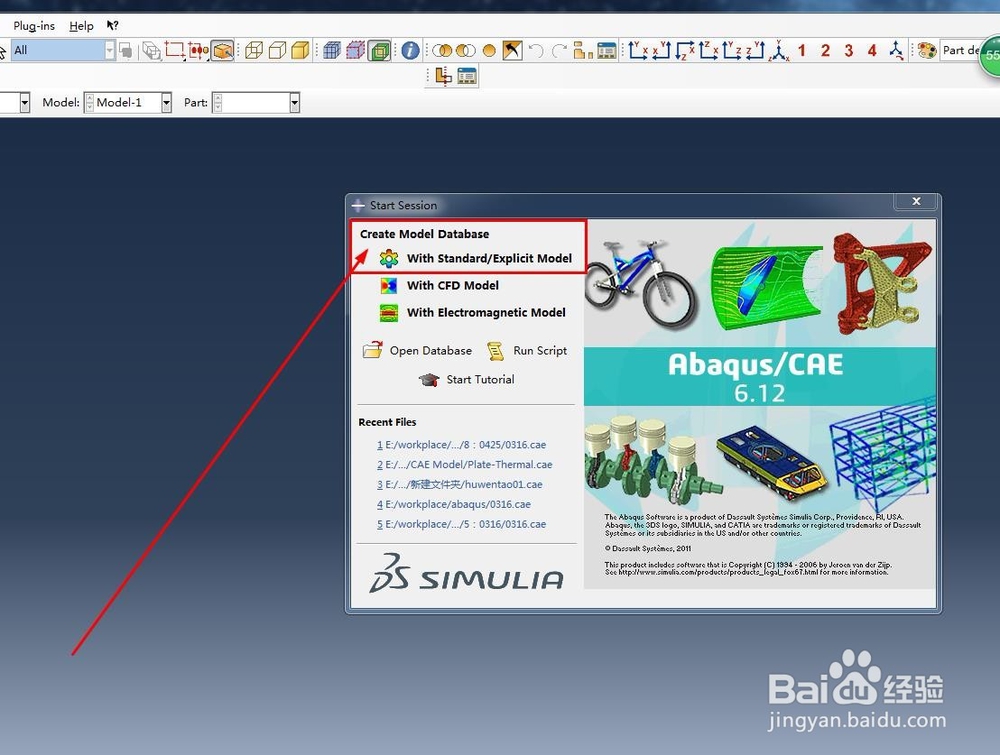Apply the mirrored Z-Y axes view

coord(756,50)
